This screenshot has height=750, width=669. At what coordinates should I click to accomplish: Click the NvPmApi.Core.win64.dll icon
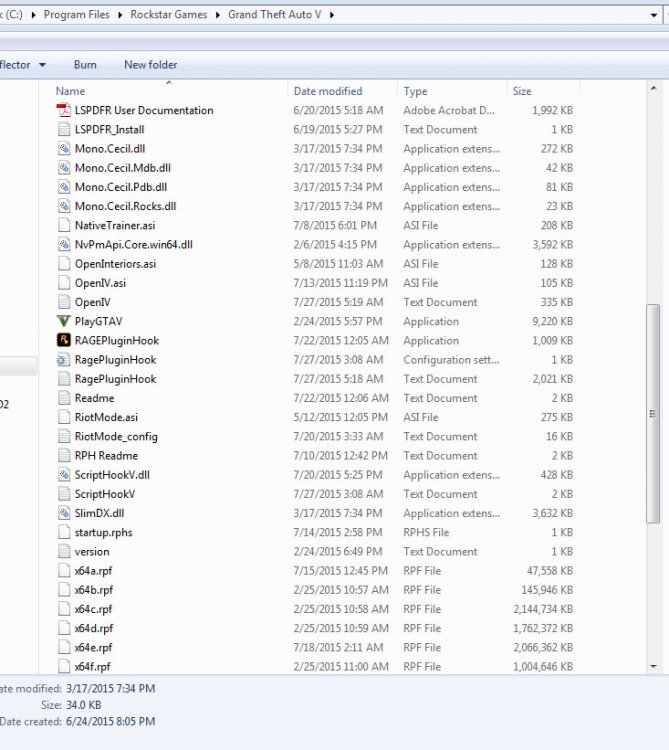[x=64, y=244]
